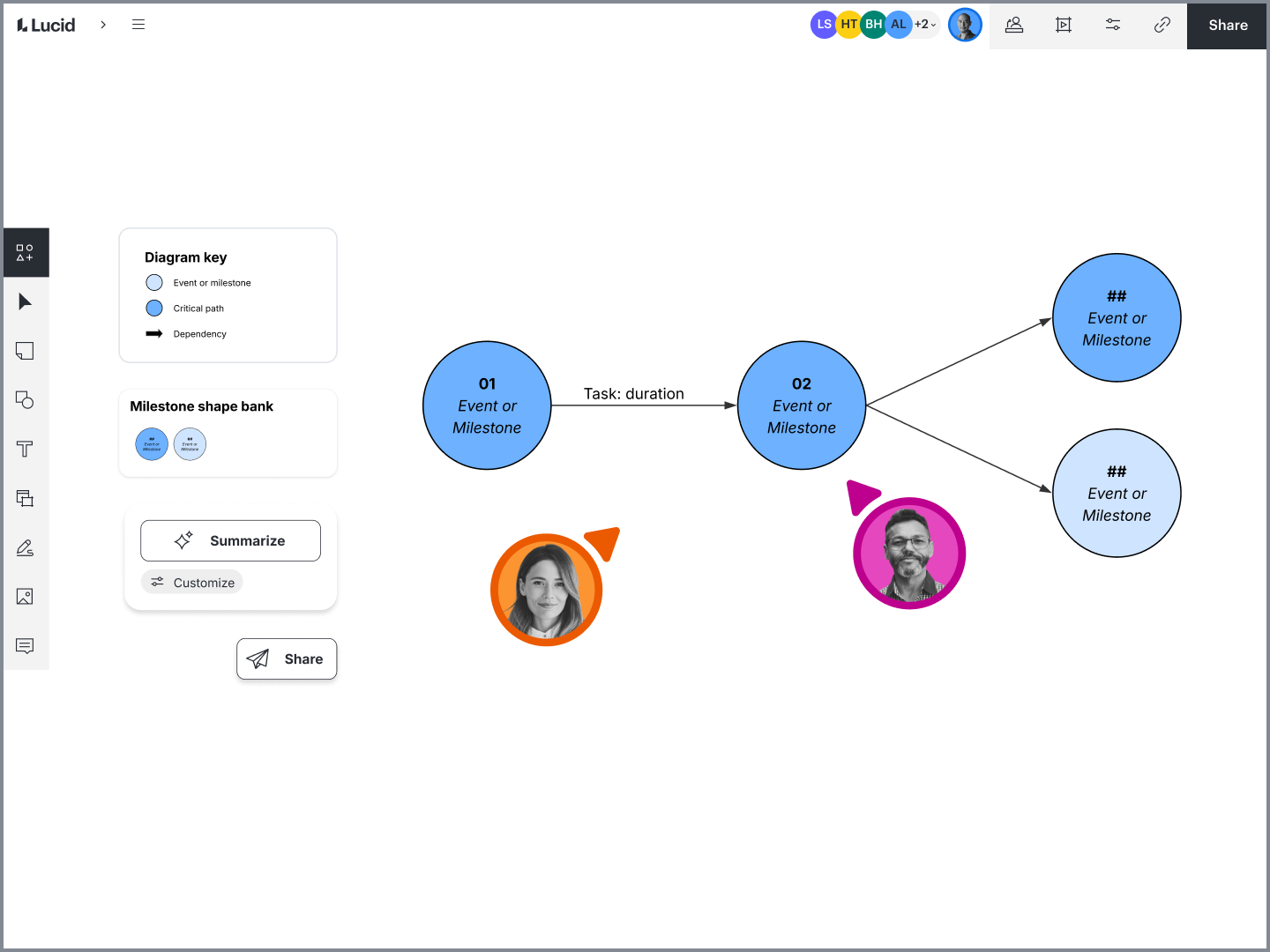The width and height of the screenshot is (1270, 952).
Task: Click the Critical path color swatch
Action: coord(154,309)
